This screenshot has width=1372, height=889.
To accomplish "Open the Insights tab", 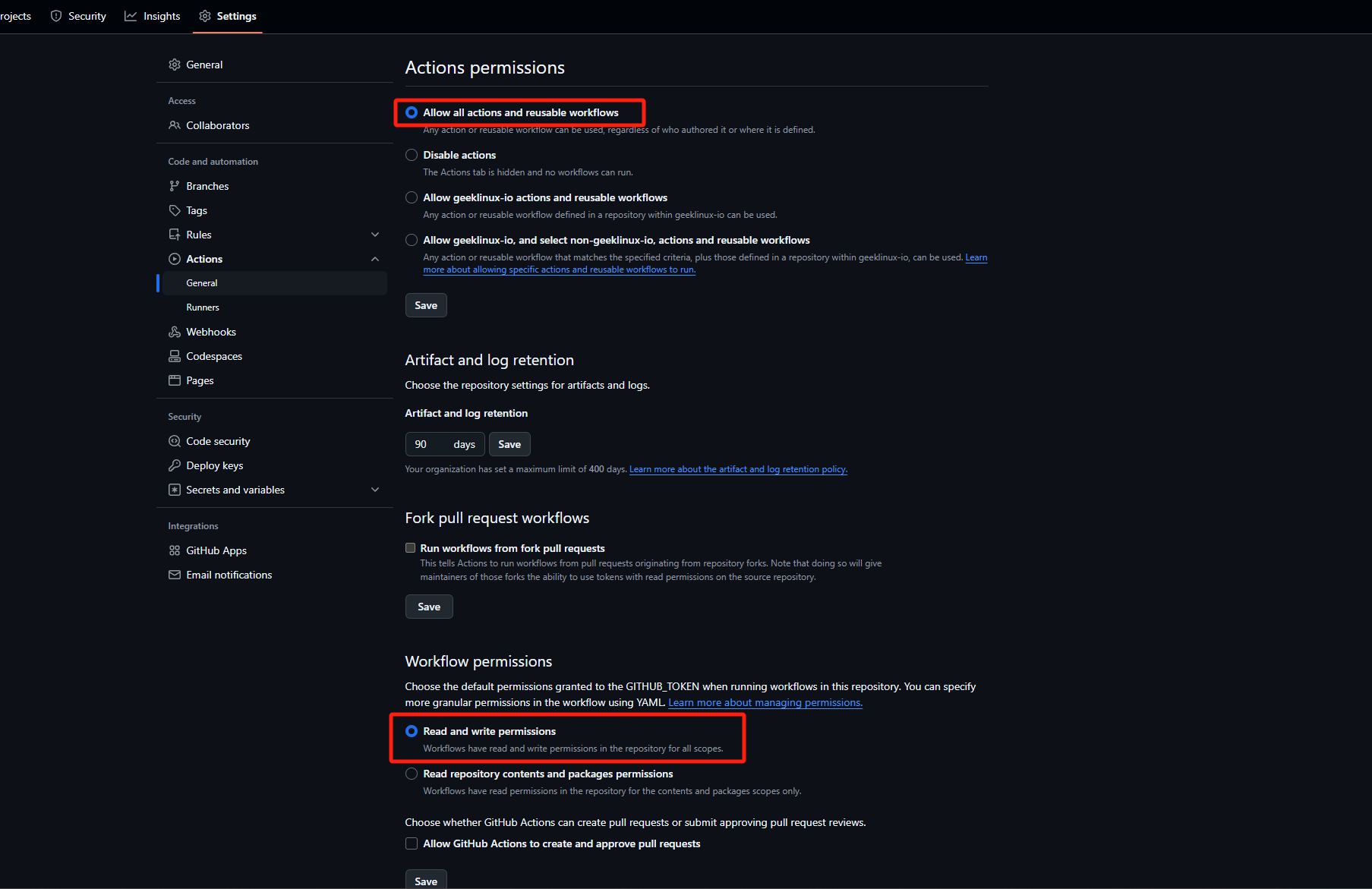I will coord(153,16).
